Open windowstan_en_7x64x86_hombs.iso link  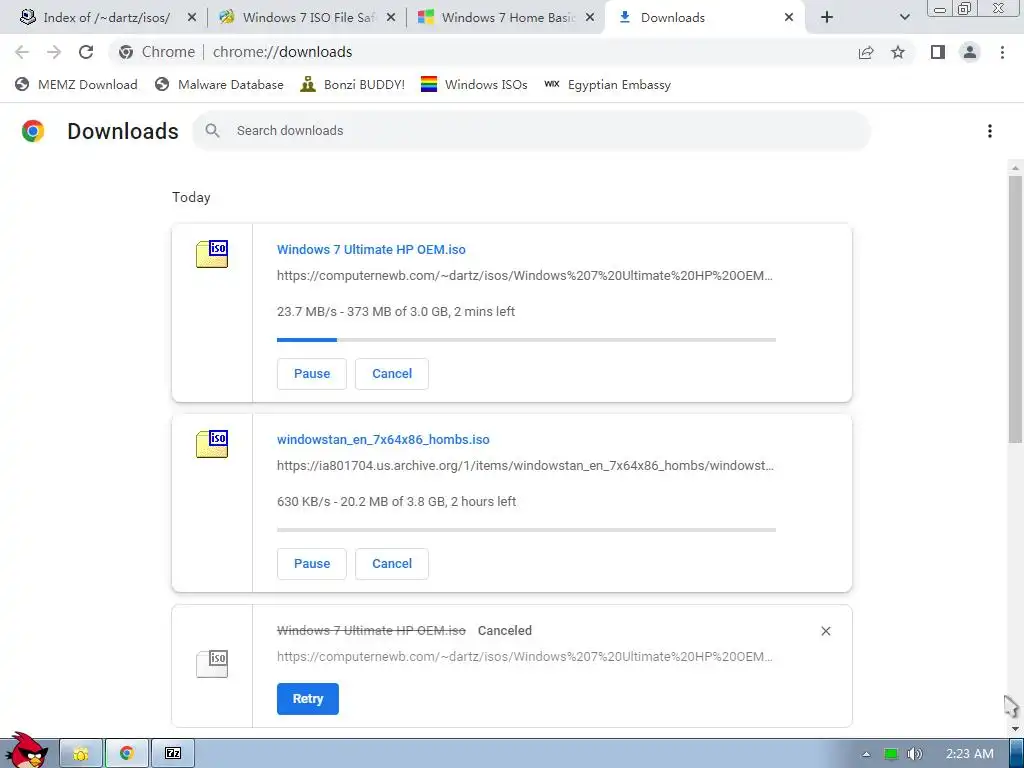(x=383, y=440)
